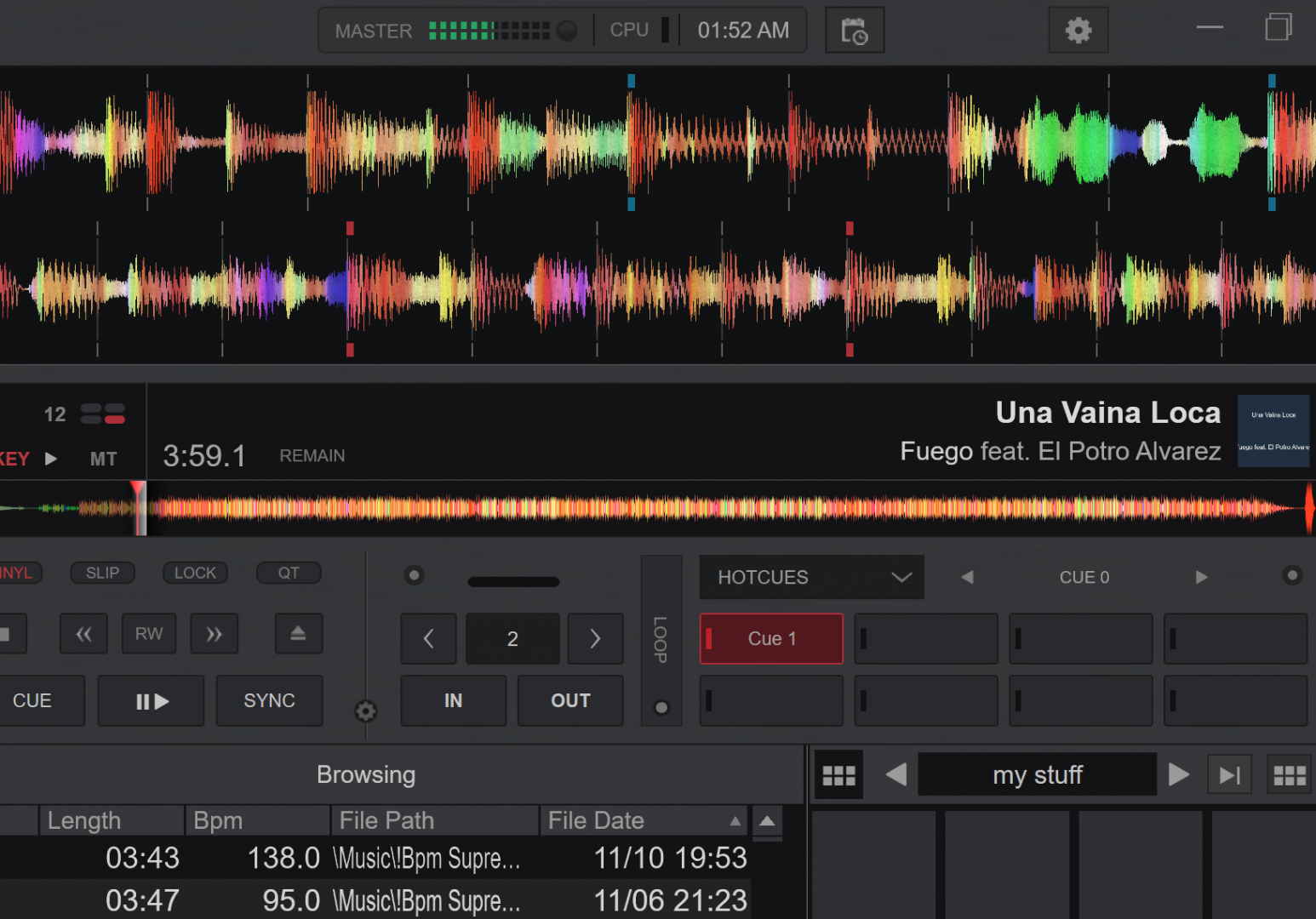Screen dimensions: 1316x919
Task: Open the my stuff sampler bank selector
Action: point(1037,775)
